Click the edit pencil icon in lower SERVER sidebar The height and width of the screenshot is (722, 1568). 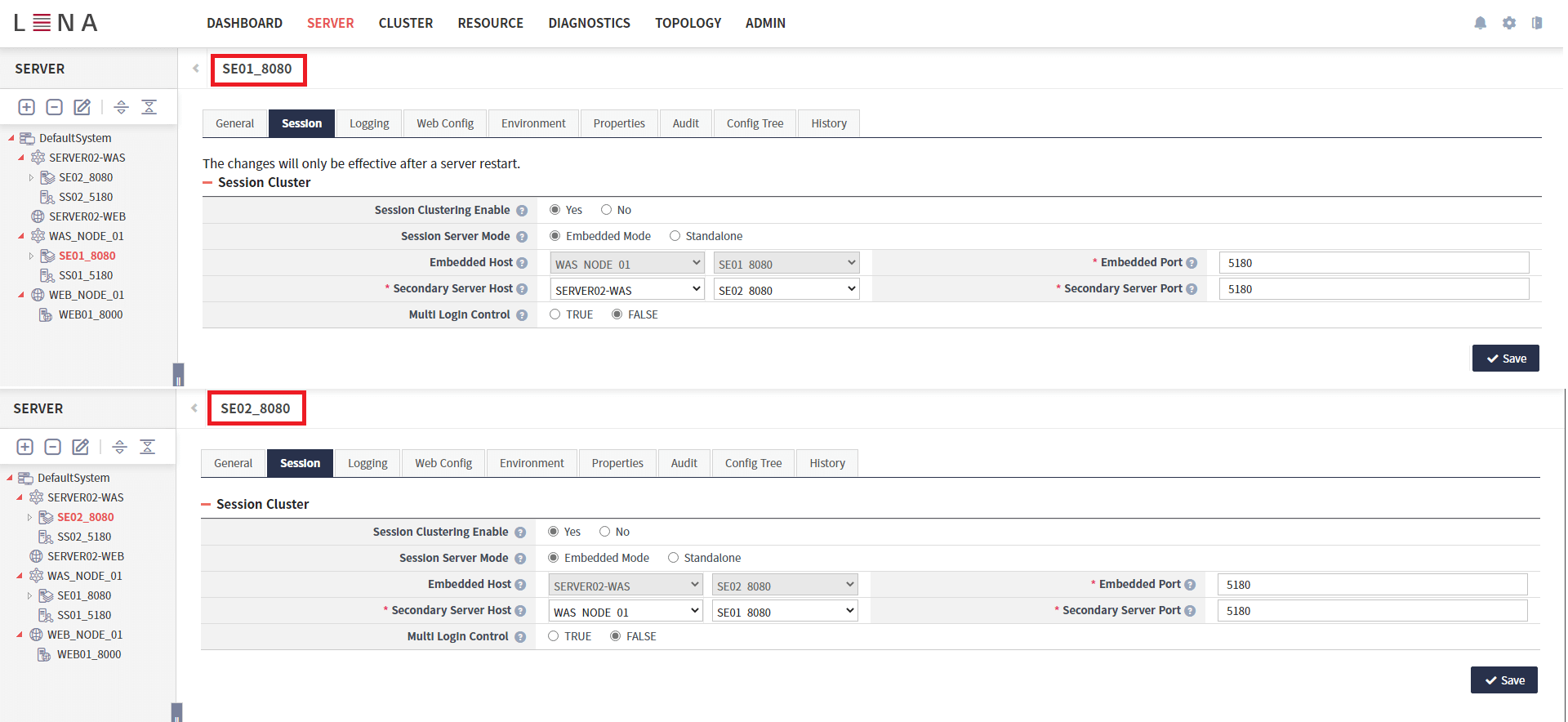pos(80,447)
